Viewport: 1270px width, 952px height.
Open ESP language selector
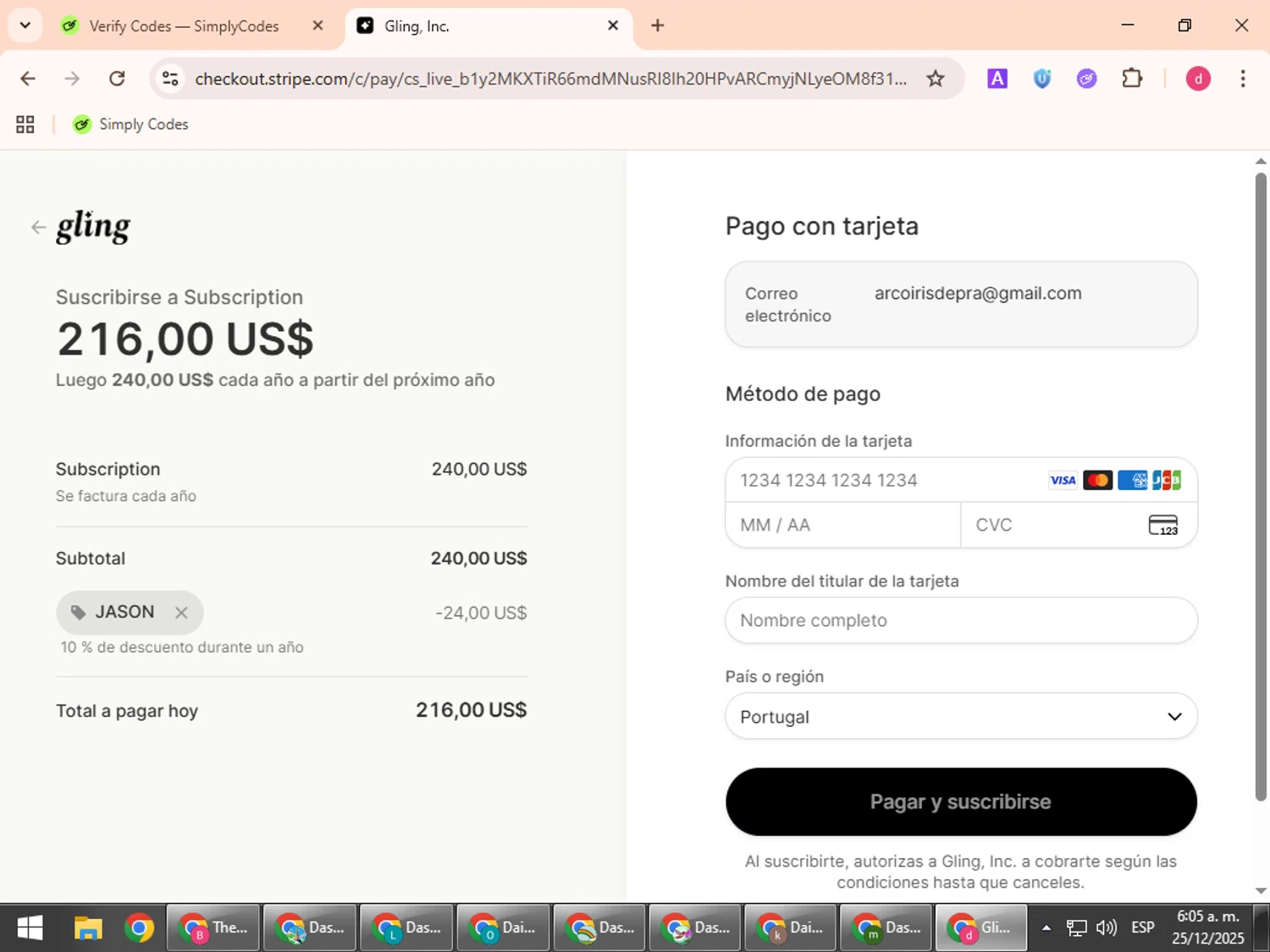point(1143,928)
